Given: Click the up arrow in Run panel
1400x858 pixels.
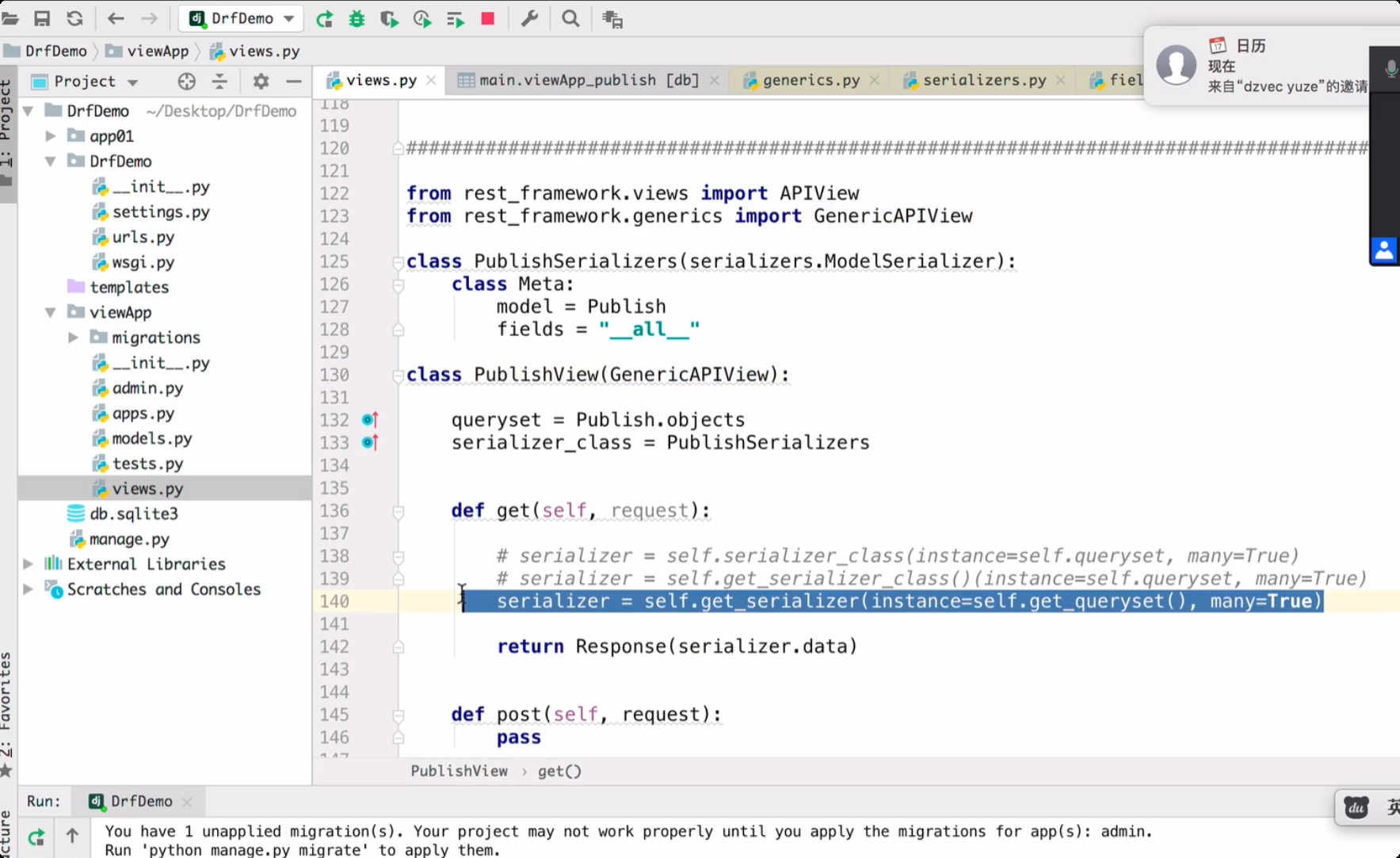Looking at the screenshot, I should click(72, 835).
